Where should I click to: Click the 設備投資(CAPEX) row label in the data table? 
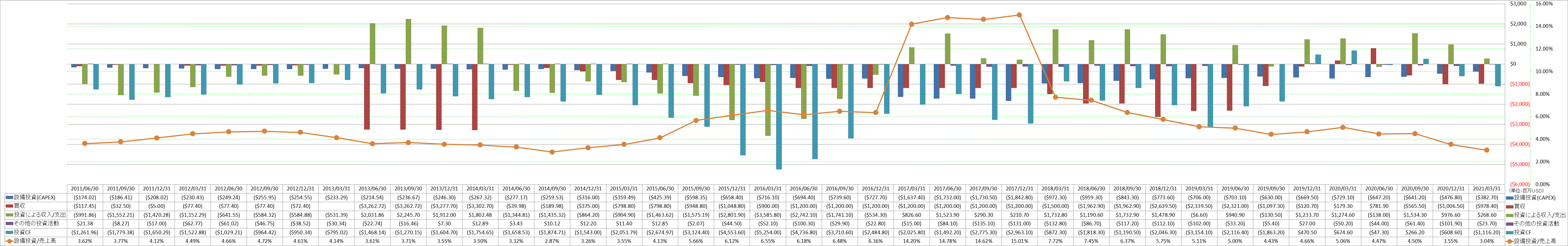point(34,198)
